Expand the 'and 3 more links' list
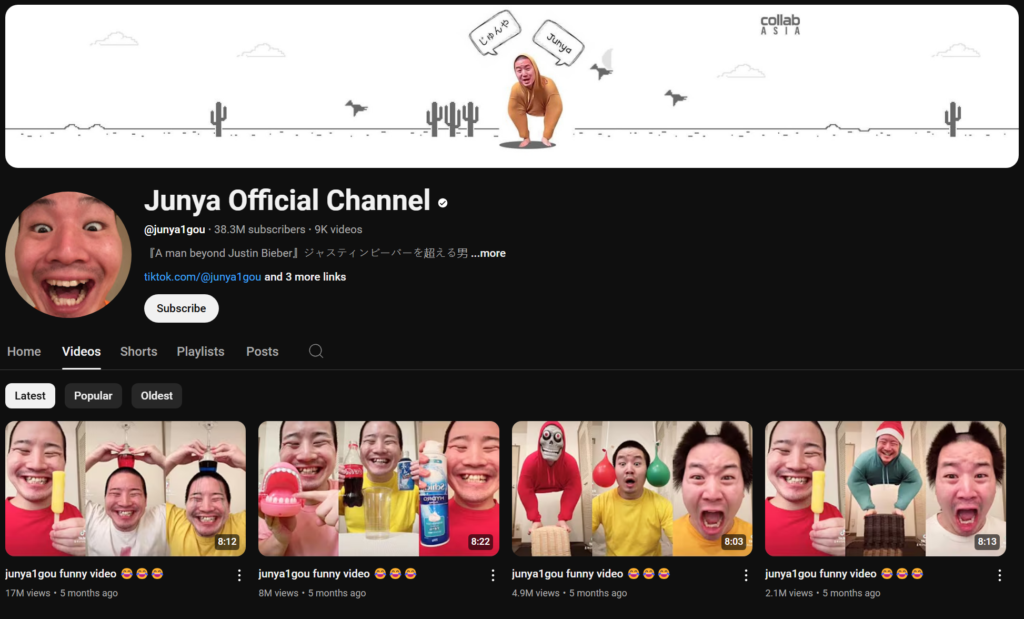 coord(305,277)
